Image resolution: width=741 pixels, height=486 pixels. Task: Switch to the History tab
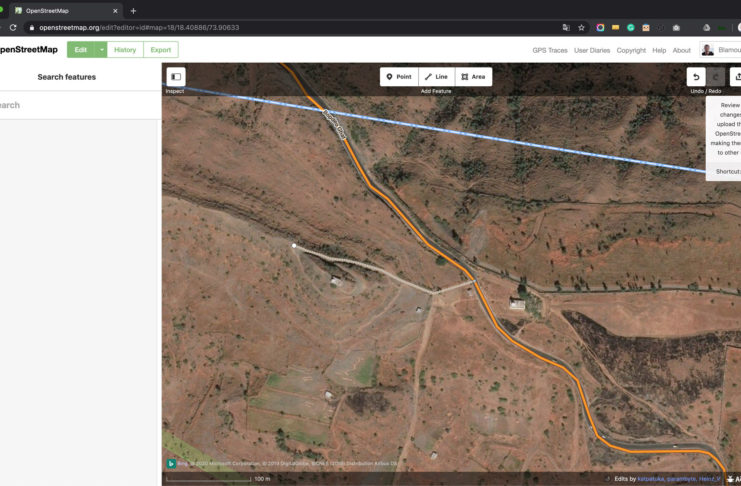(x=125, y=50)
